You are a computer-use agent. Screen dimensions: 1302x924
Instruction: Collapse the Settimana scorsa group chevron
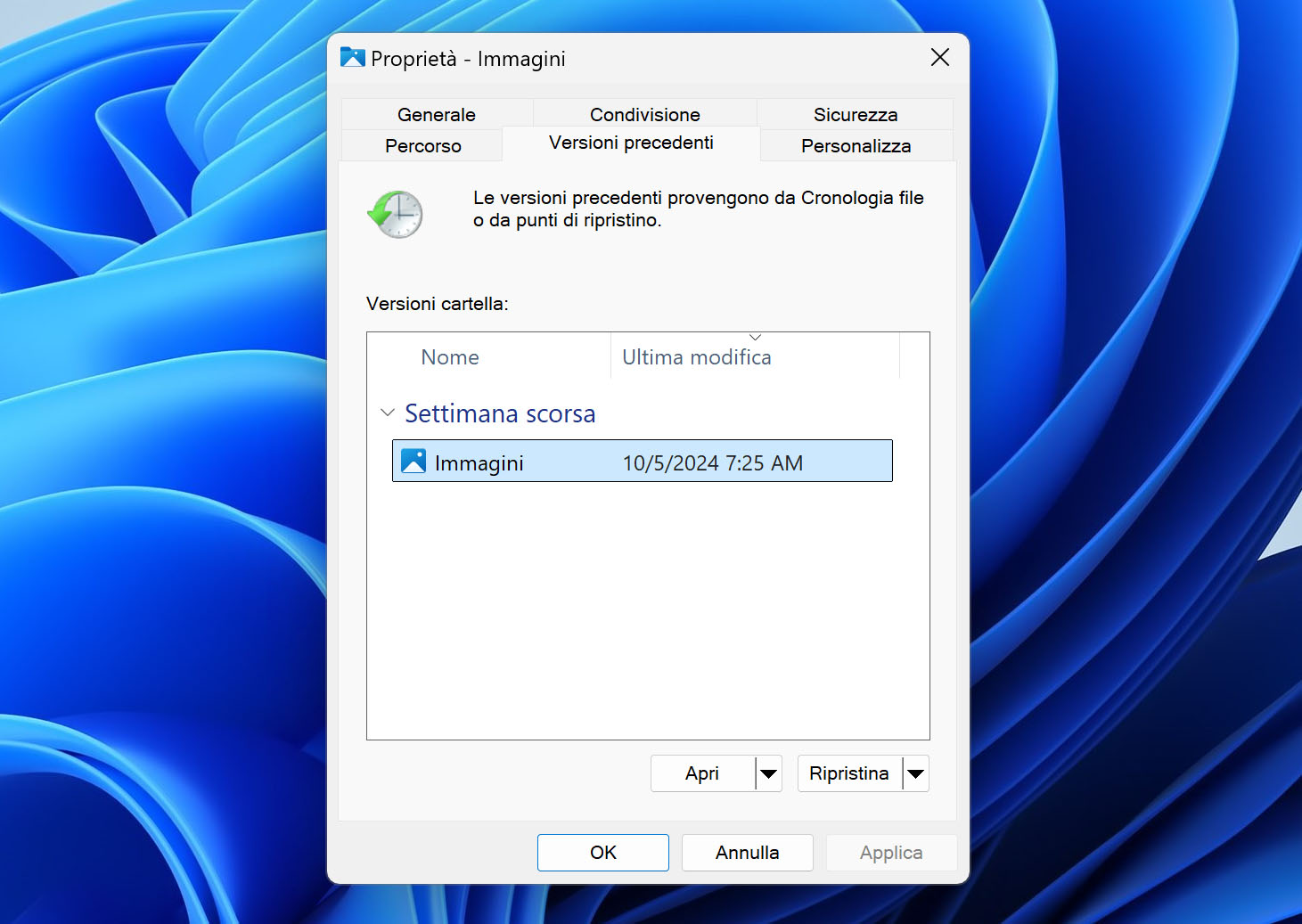click(x=388, y=413)
